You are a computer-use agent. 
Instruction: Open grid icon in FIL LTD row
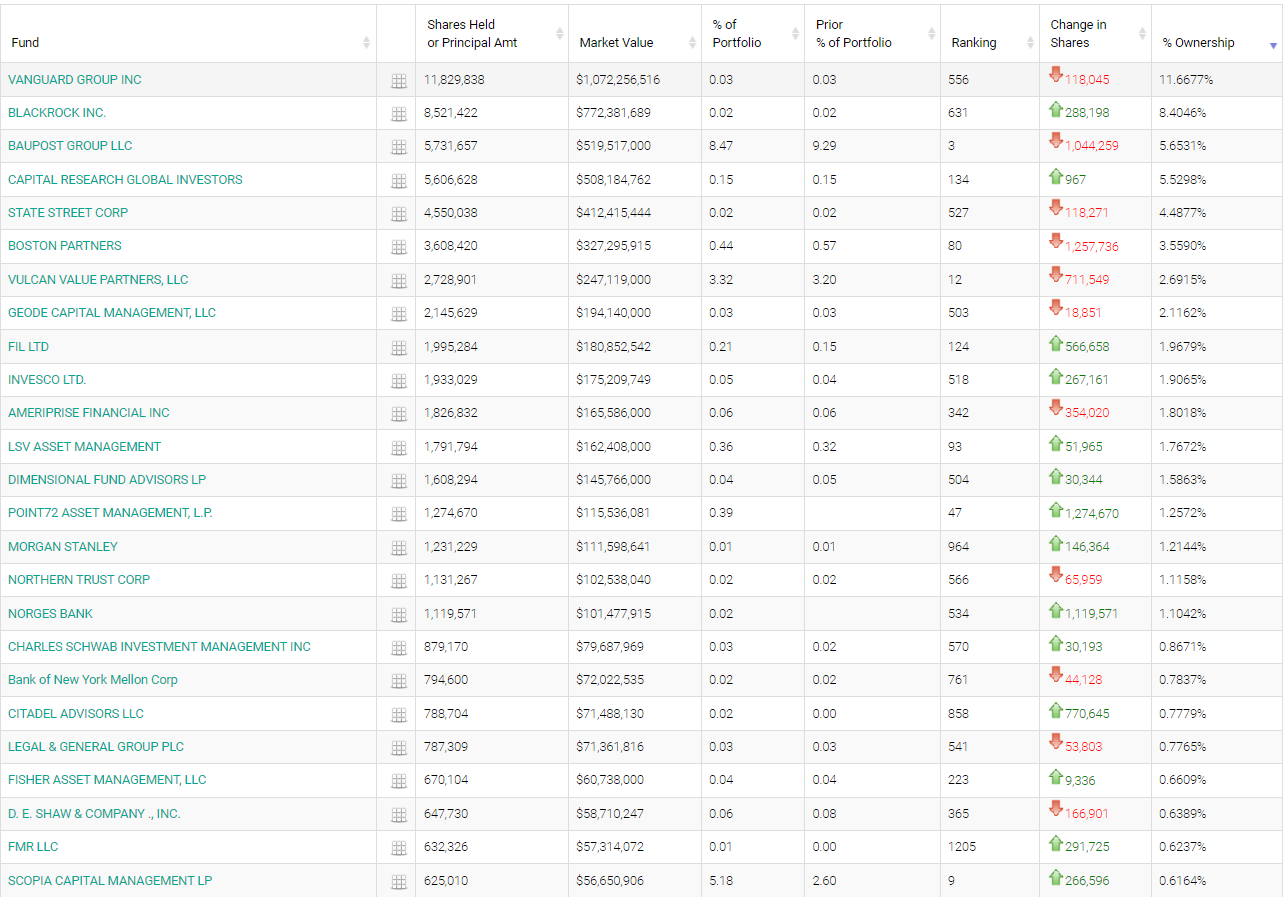click(x=398, y=348)
